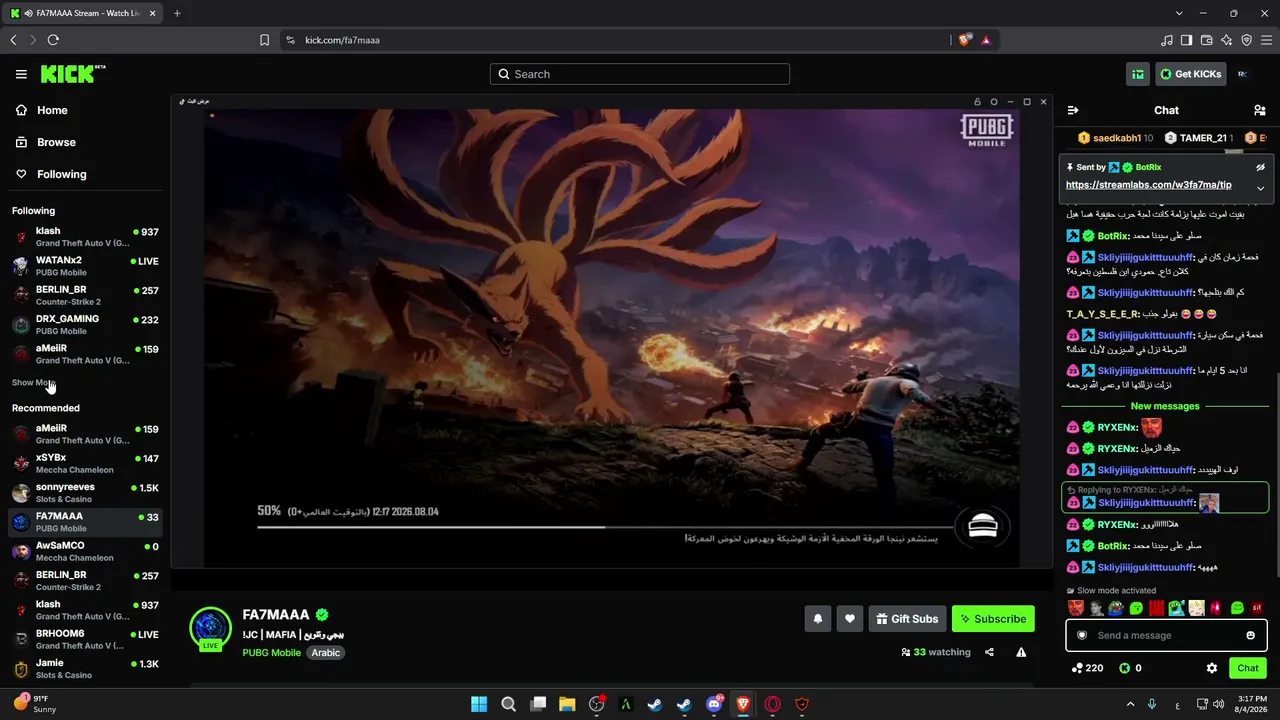
Task: Seek in the stream loading progress bar
Action: [606, 527]
